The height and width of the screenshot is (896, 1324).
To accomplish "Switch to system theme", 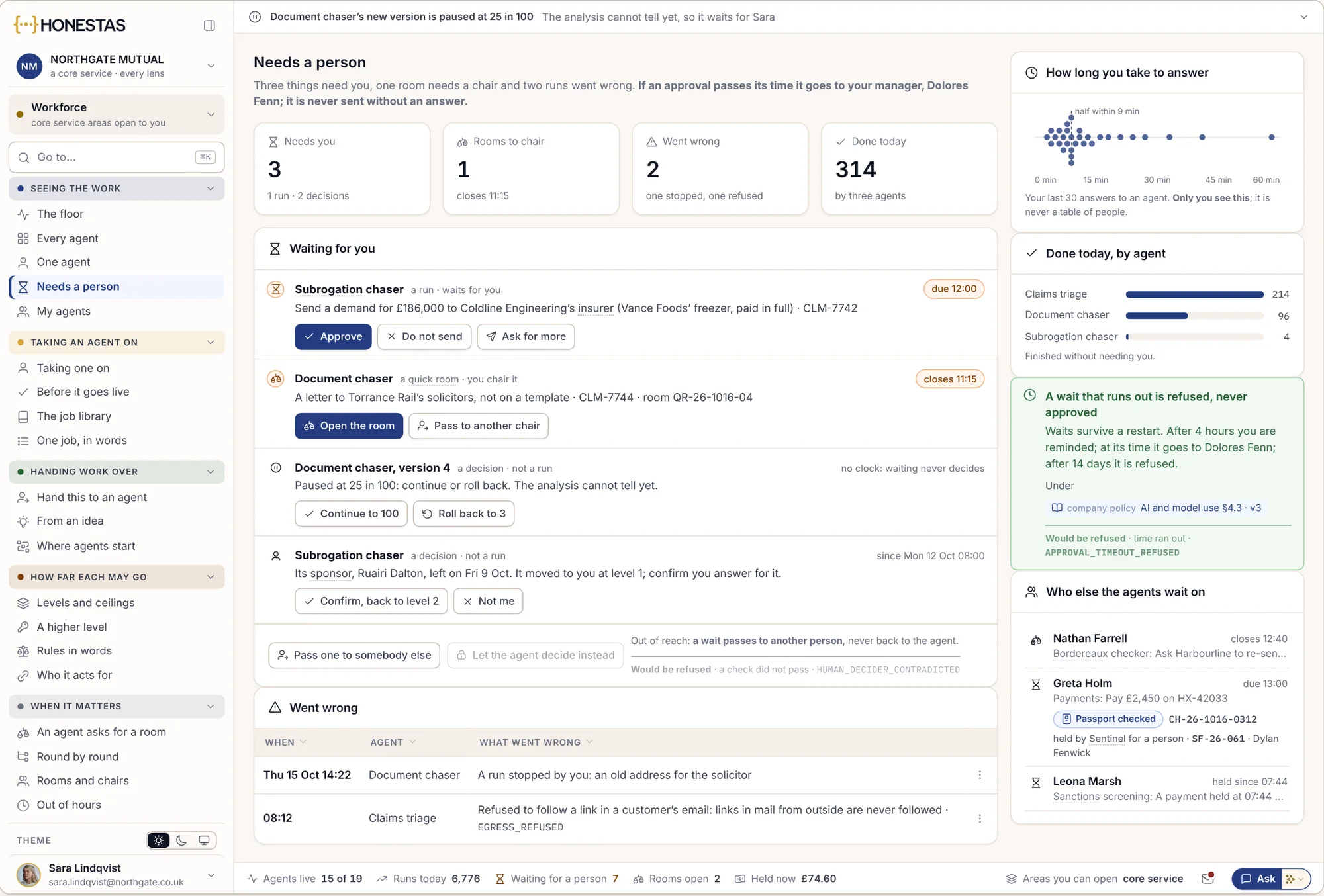I will point(204,840).
